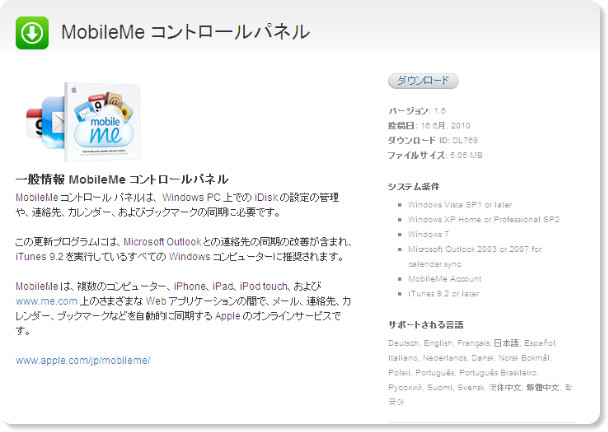Open the www.apple.com/jp/mobileme/ link

tap(83, 360)
